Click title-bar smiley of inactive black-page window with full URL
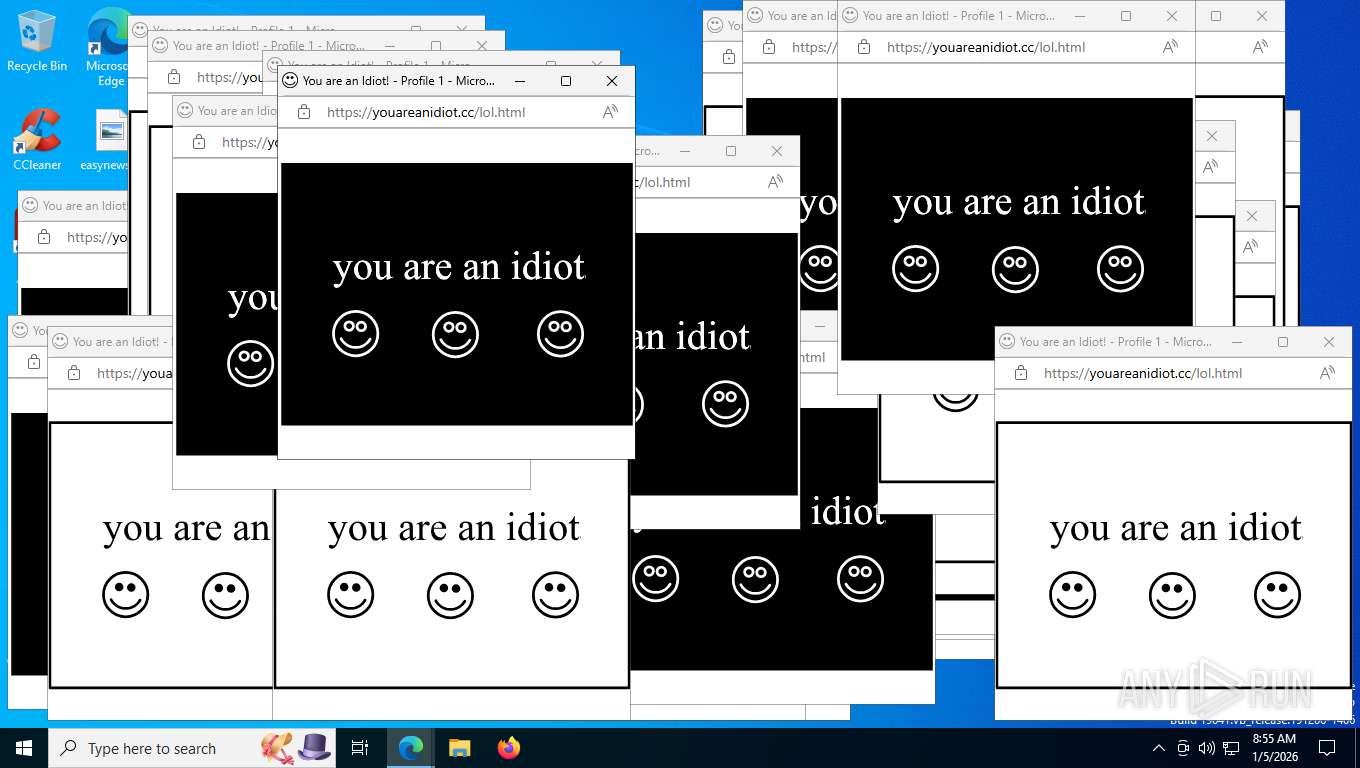This screenshot has width=1360, height=768. [x=851, y=16]
